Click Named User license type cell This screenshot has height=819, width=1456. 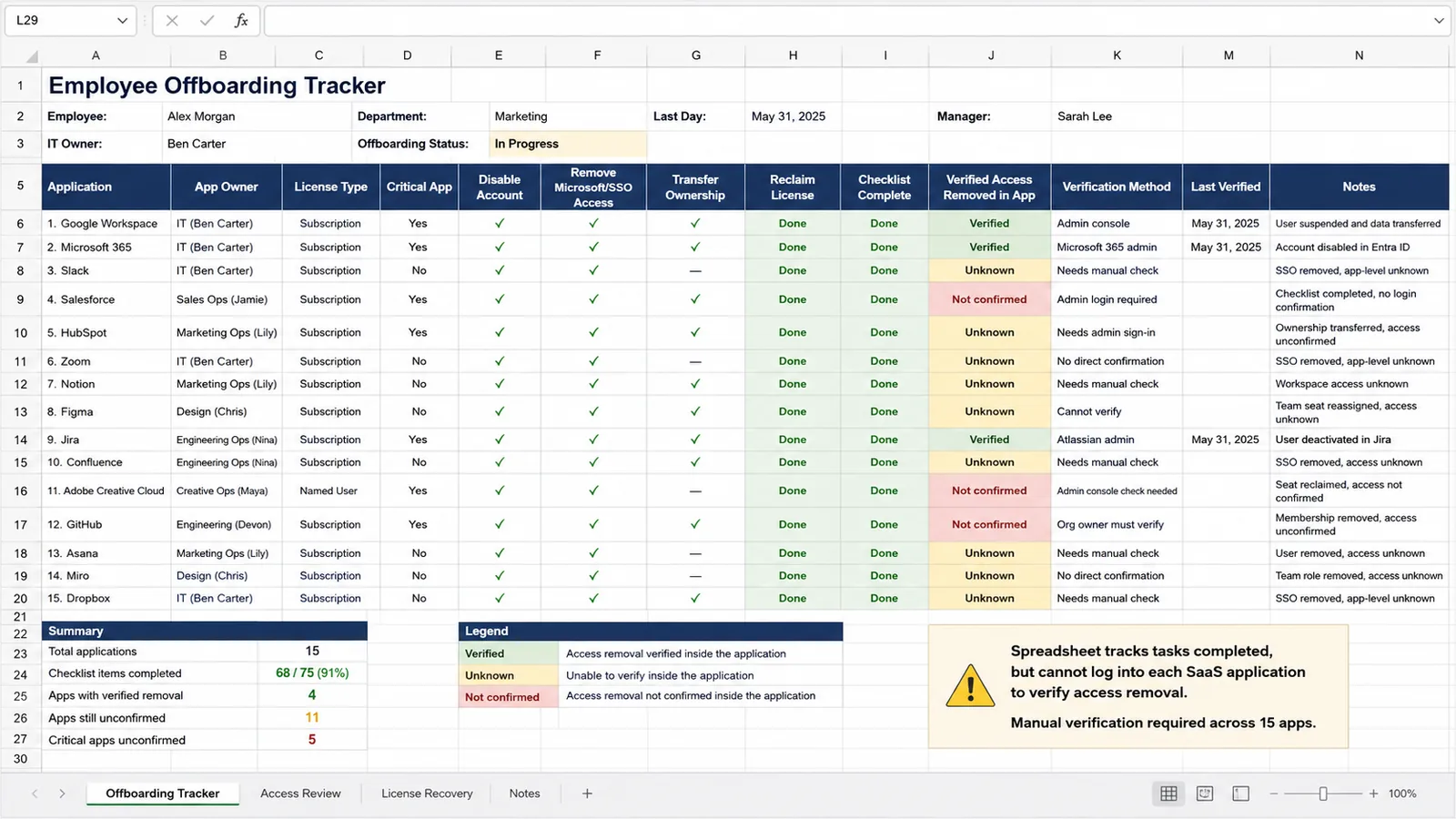pyautogui.click(x=329, y=490)
